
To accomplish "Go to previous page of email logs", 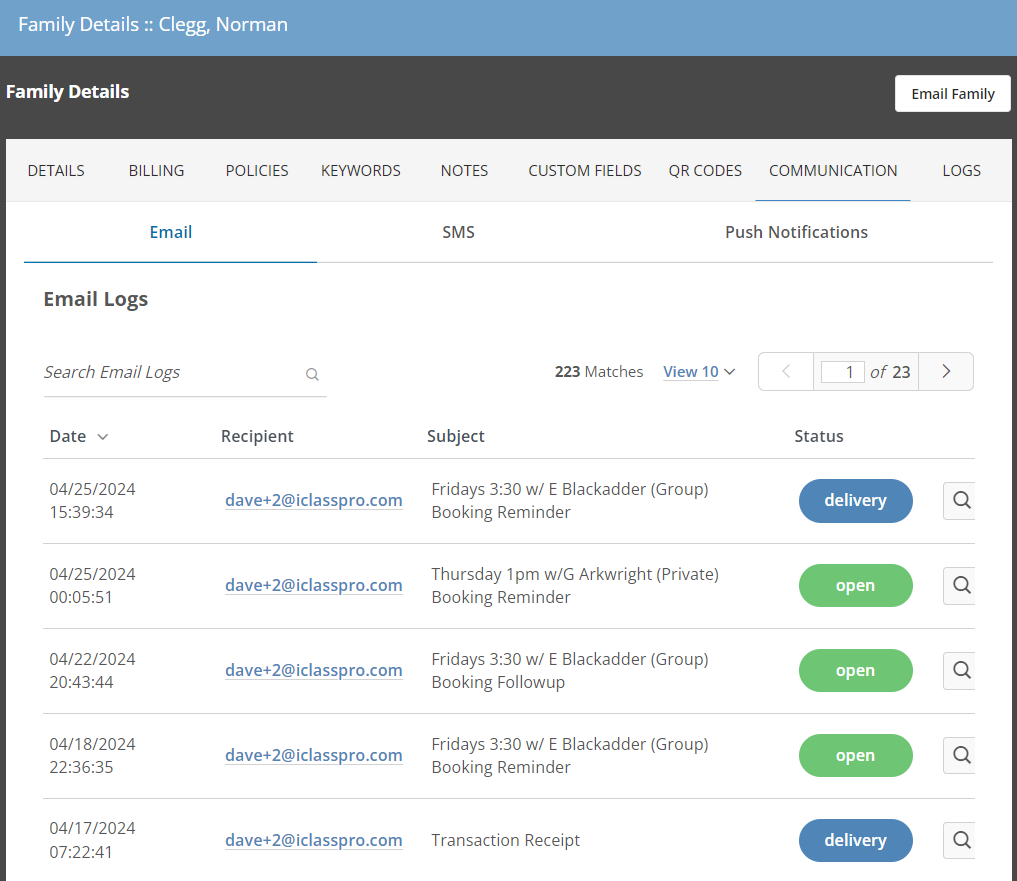I will 786,372.
